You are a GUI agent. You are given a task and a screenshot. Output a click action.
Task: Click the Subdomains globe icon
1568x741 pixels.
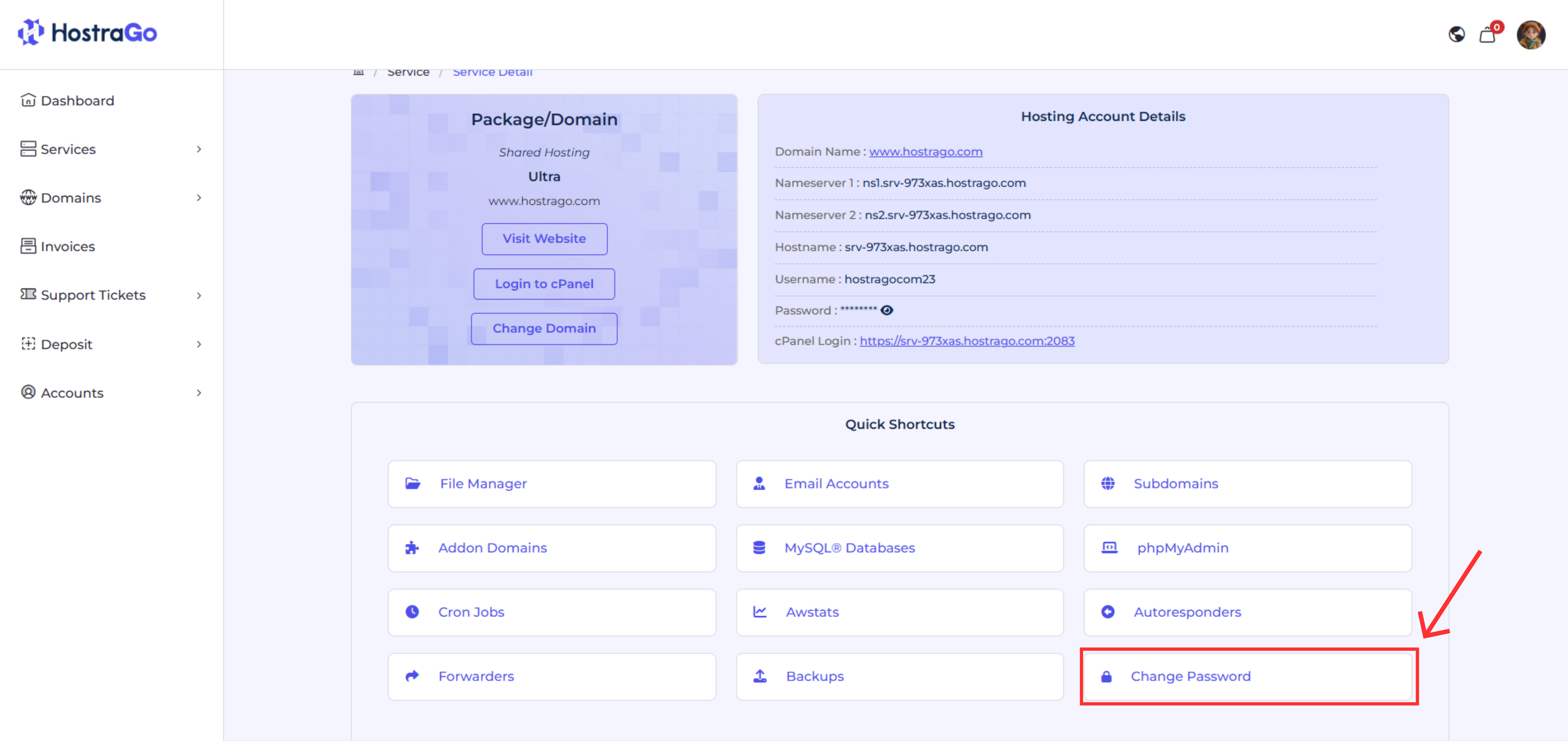click(1108, 484)
